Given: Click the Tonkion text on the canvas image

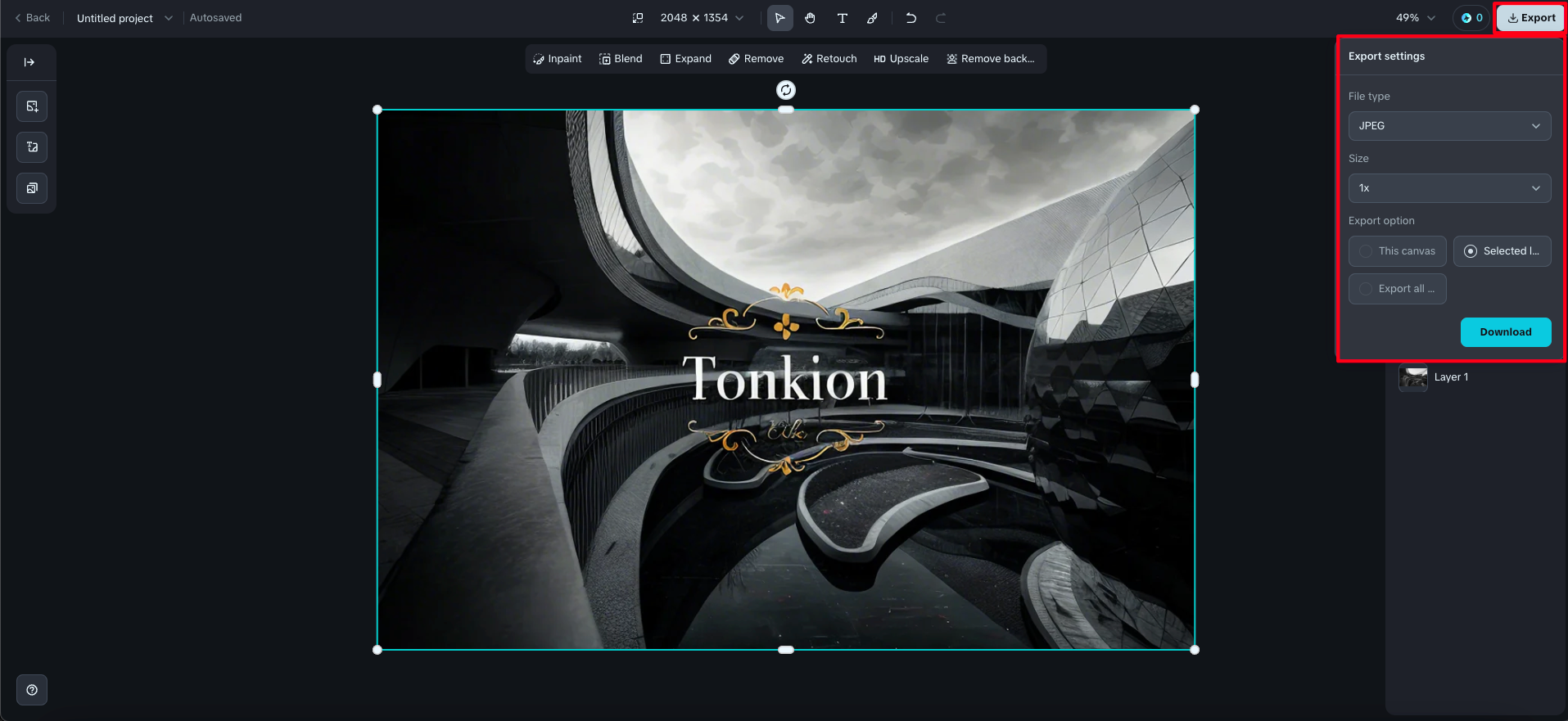Looking at the screenshot, I should (785, 379).
